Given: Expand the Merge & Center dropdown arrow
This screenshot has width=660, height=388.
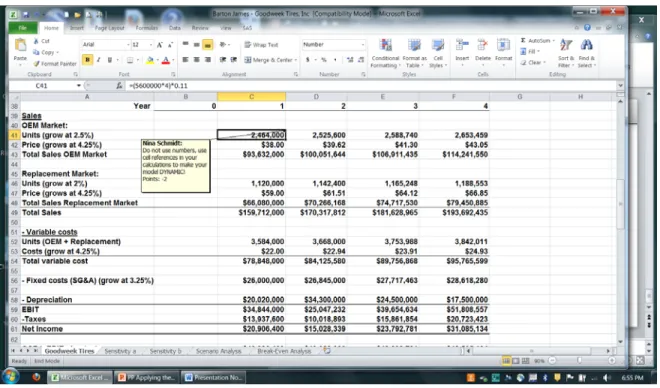Looking at the screenshot, I should pos(296,60).
